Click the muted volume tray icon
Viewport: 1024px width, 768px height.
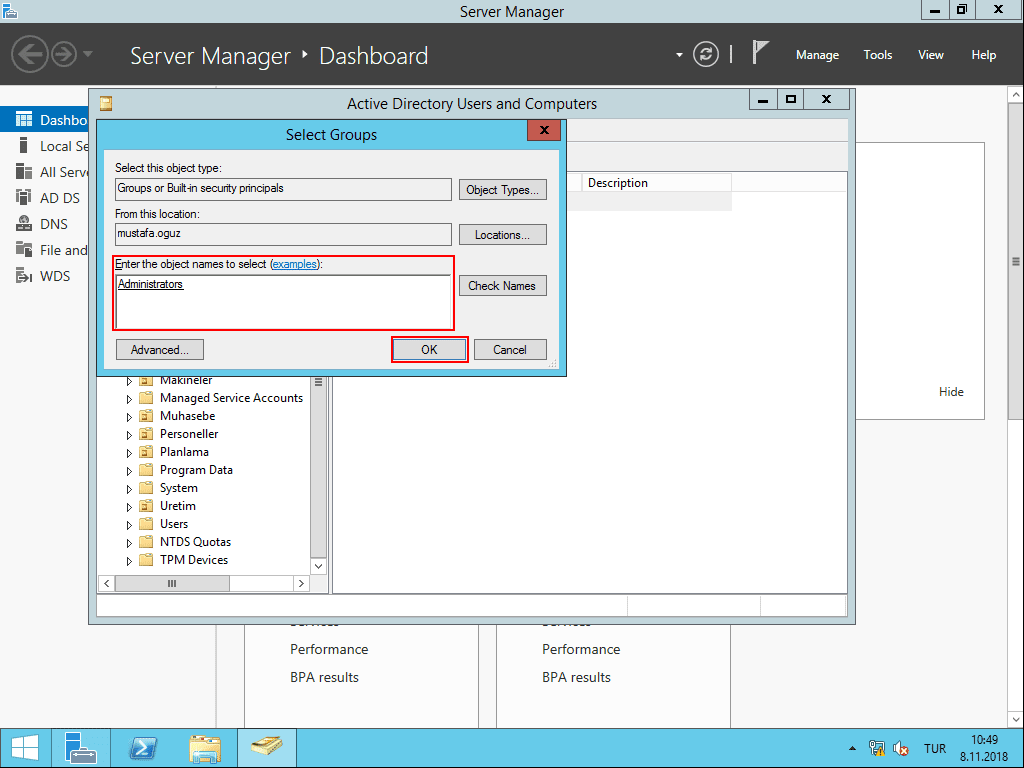901,748
